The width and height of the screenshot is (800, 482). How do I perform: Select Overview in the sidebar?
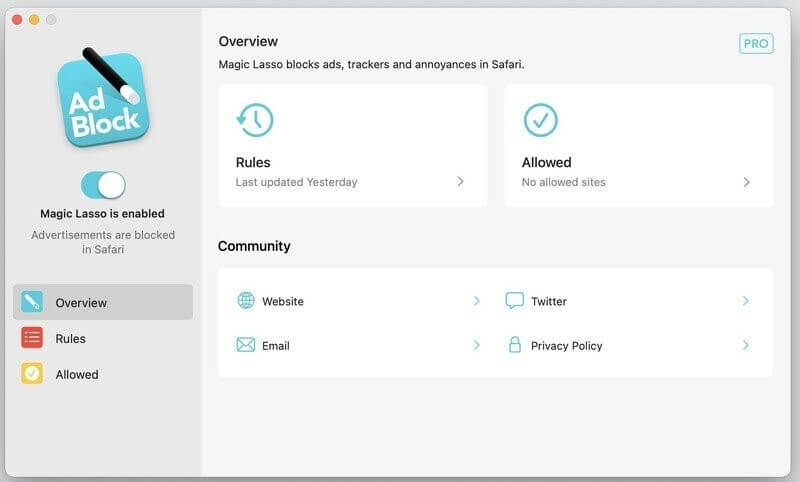tap(103, 302)
